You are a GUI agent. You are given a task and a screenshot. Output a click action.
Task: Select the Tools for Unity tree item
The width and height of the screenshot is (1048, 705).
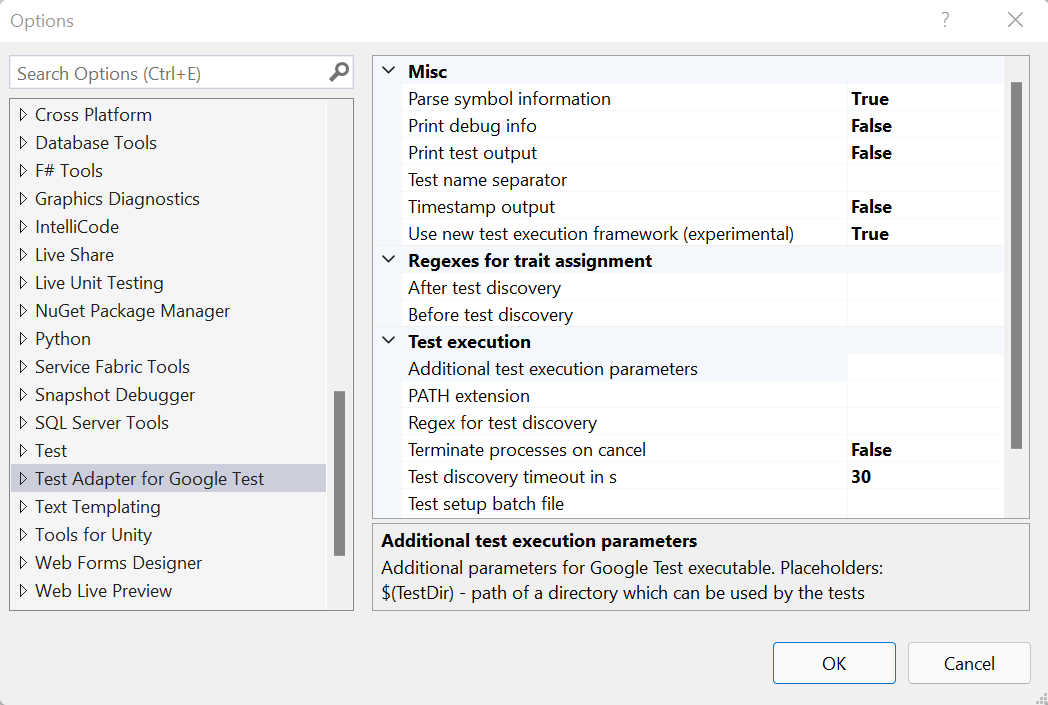pos(93,534)
